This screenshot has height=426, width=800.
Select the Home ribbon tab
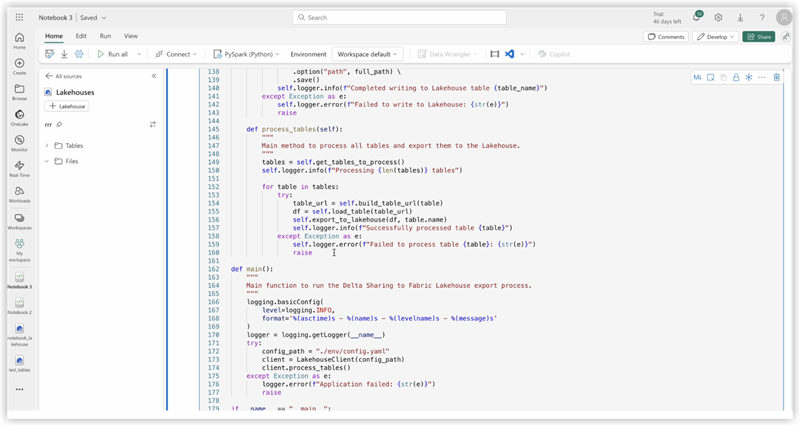(54, 36)
